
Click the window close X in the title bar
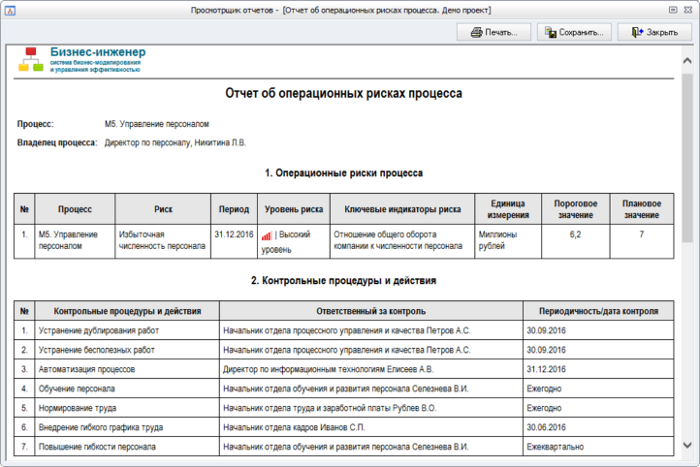688,10
